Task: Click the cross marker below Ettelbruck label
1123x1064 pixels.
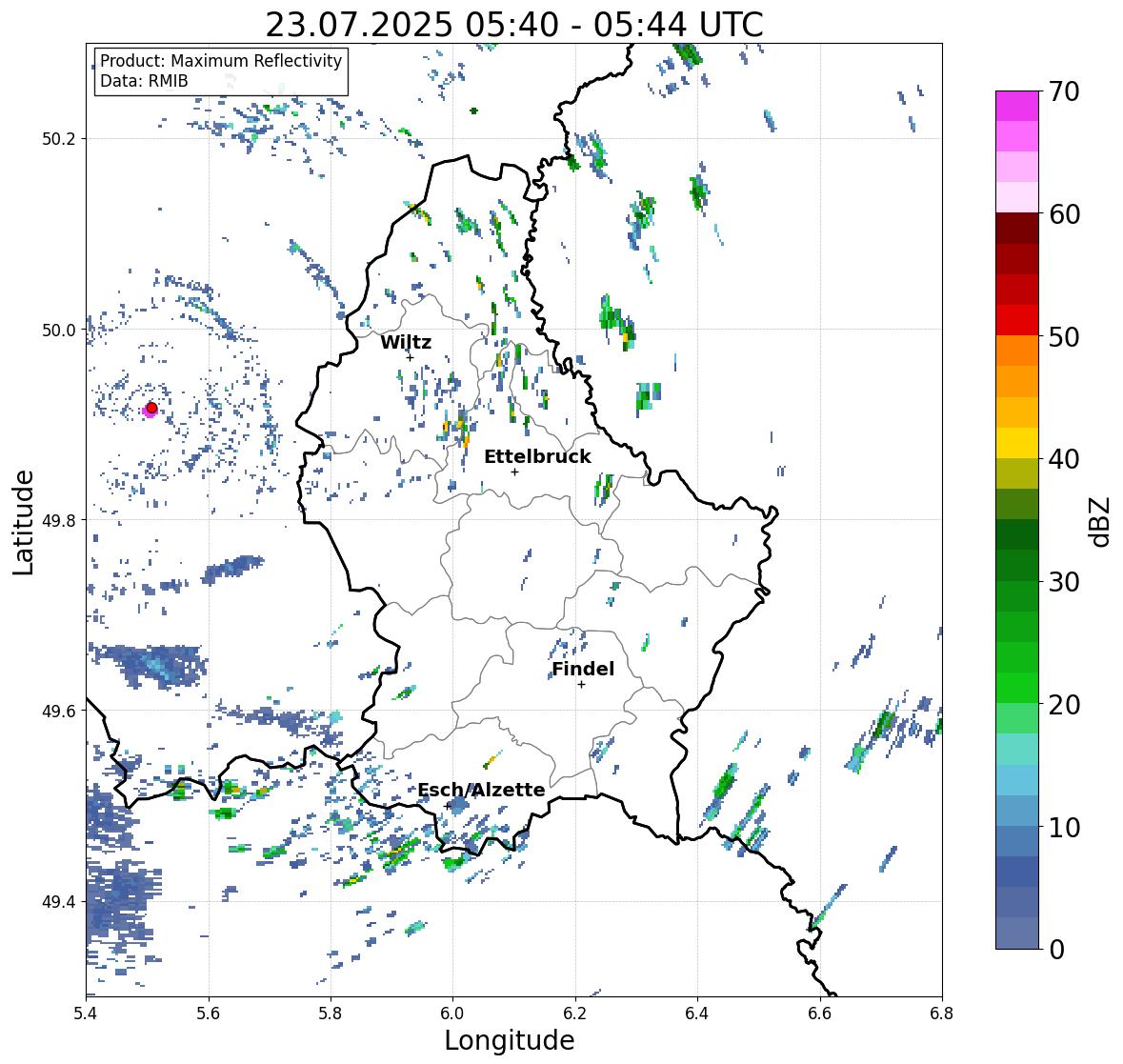Action: (x=514, y=472)
